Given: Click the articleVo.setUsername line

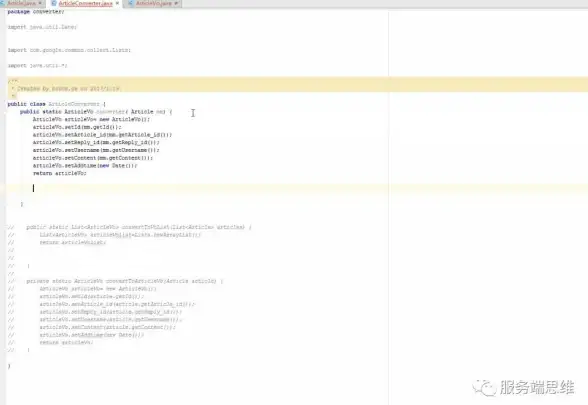Looking at the screenshot, I should 96,150.
